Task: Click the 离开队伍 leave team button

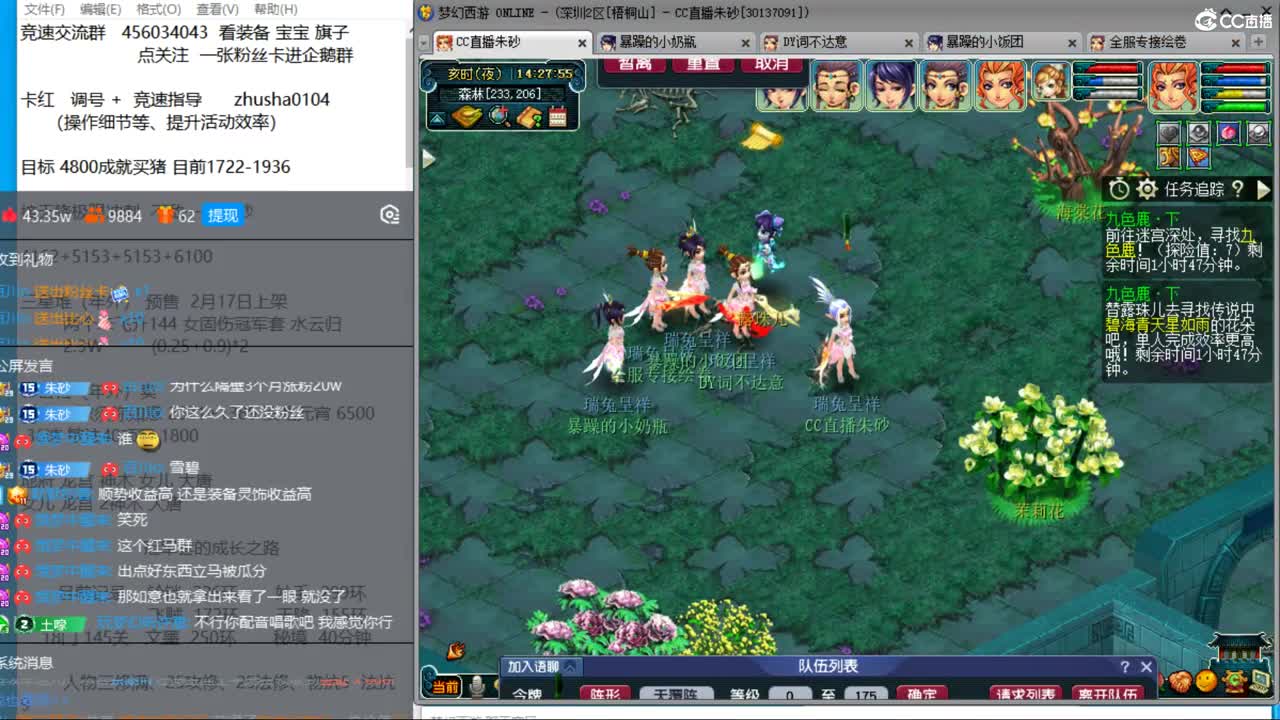Action: tap(1108, 694)
